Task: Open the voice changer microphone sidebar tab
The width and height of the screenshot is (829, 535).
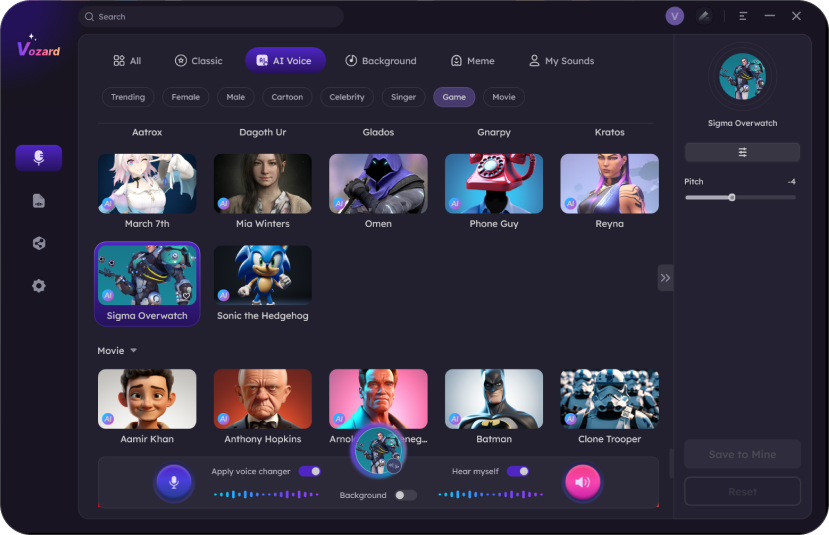Action: [x=38, y=158]
